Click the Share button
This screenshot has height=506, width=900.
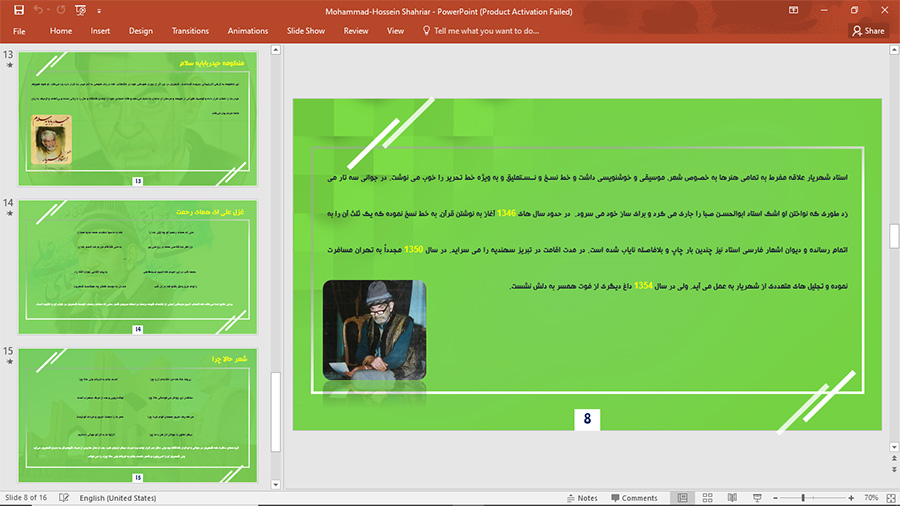pyautogui.click(x=868, y=31)
